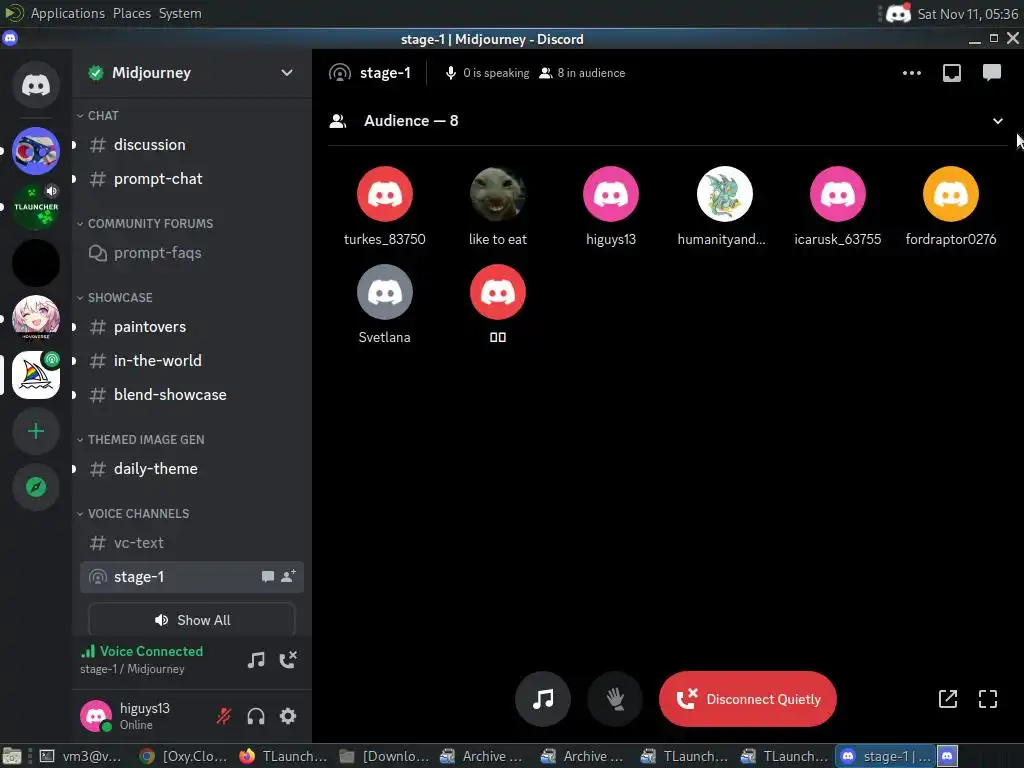Open the blend-showcase channel
The width and height of the screenshot is (1024, 768).
point(191,394)
